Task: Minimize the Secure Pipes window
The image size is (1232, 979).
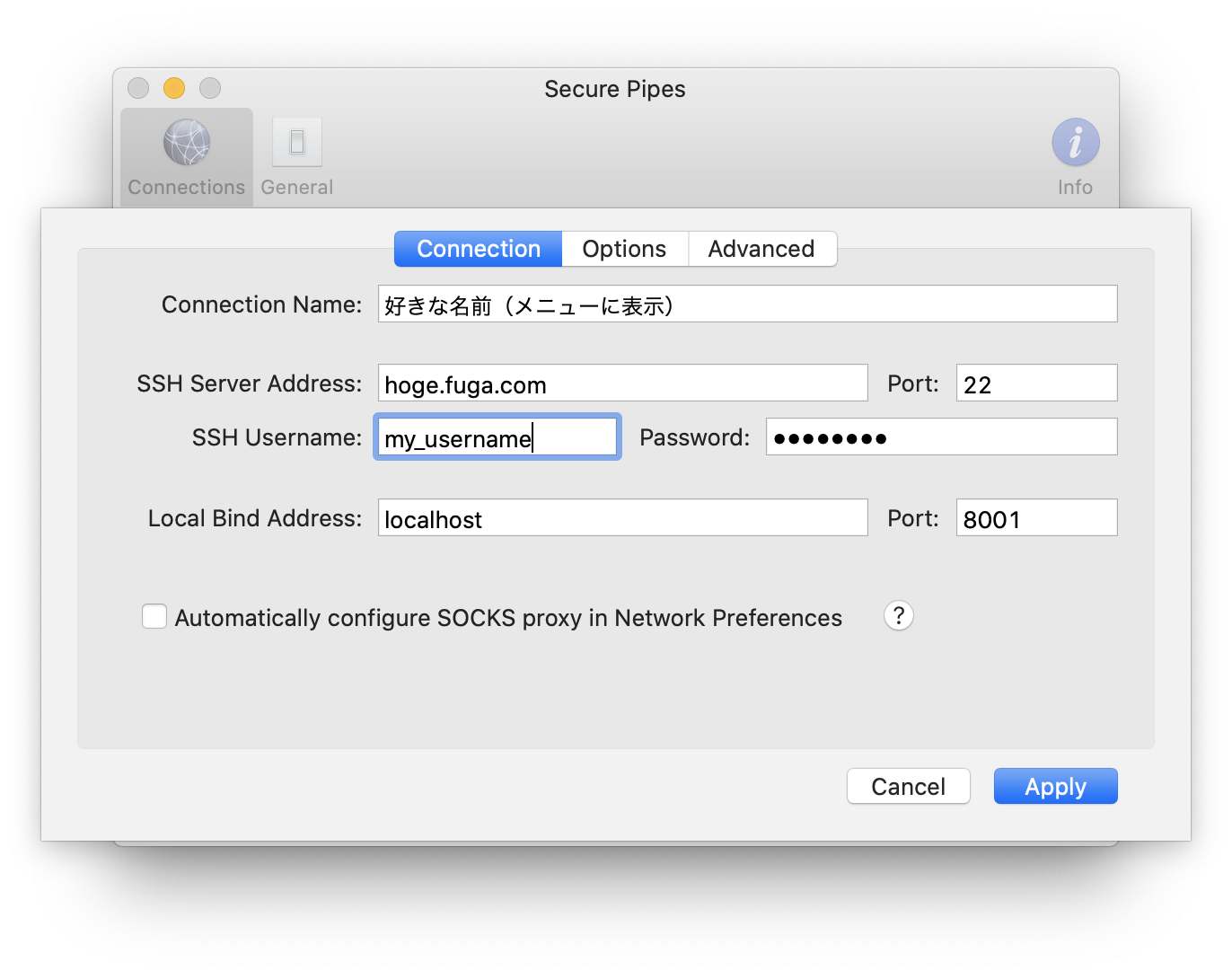Action: 174,88
